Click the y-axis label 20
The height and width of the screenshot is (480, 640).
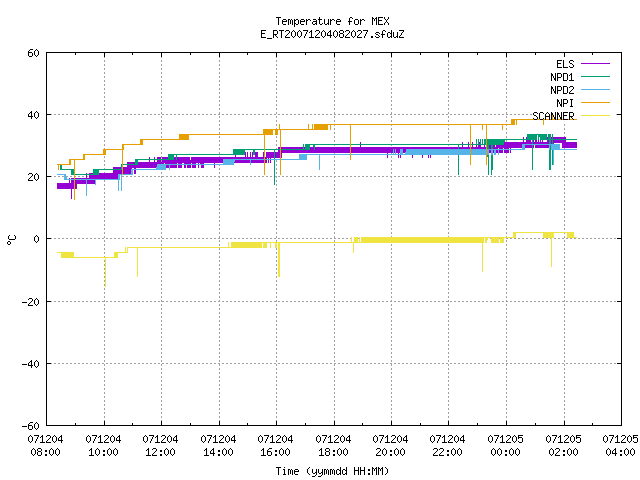click(33, 177)
